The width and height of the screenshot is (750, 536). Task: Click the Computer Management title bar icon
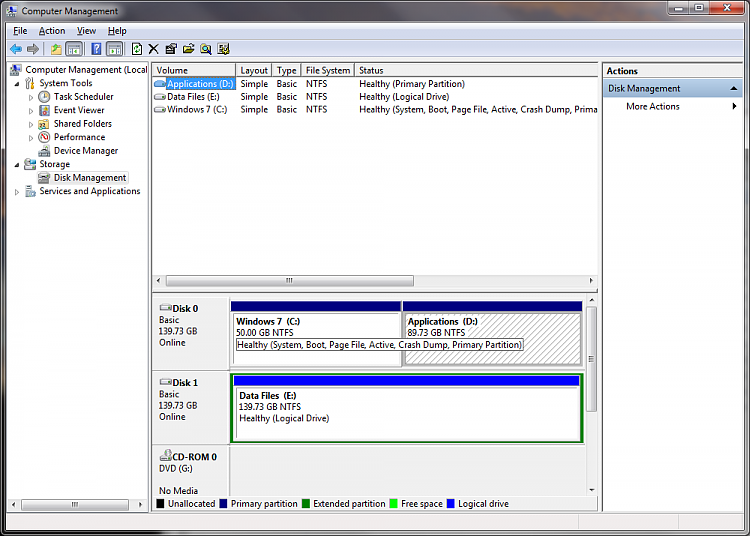[12, 11]
